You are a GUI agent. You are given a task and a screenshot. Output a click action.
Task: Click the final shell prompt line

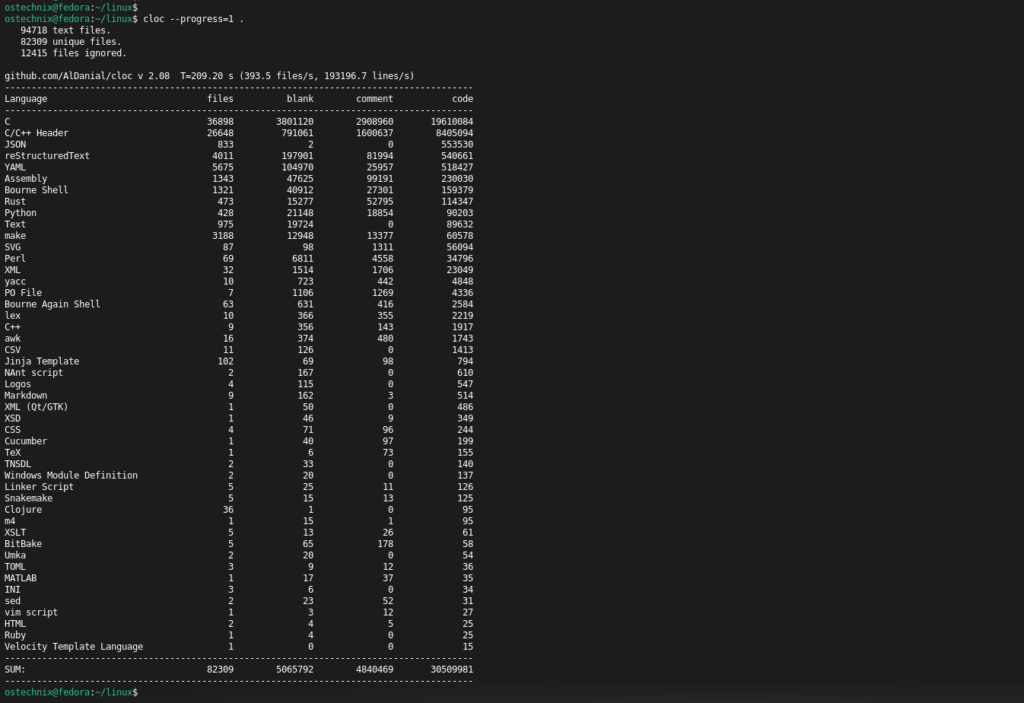coord(71,692)
